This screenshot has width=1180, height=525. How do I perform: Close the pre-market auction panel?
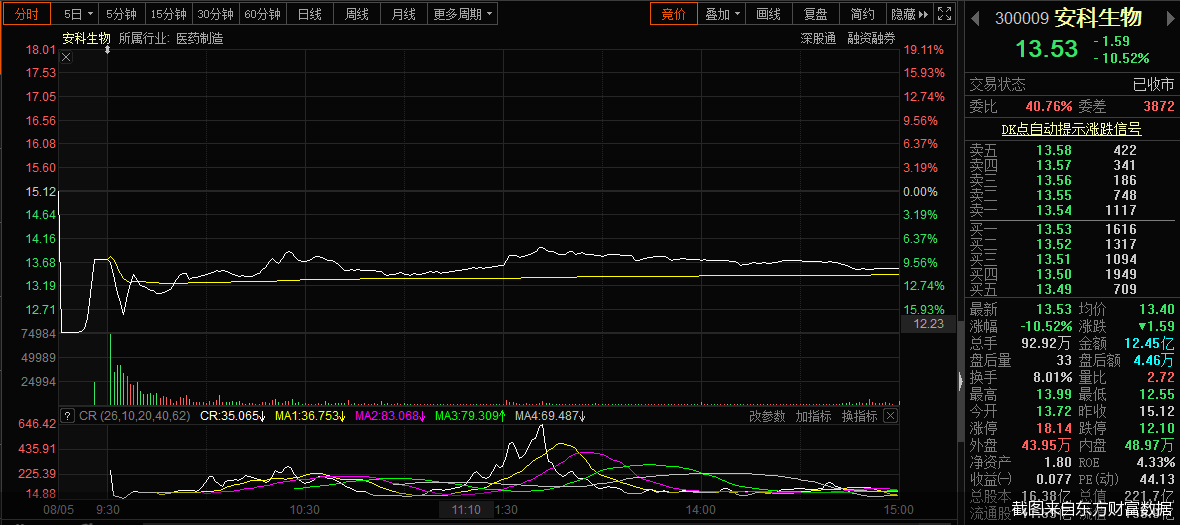pos(66,57)
